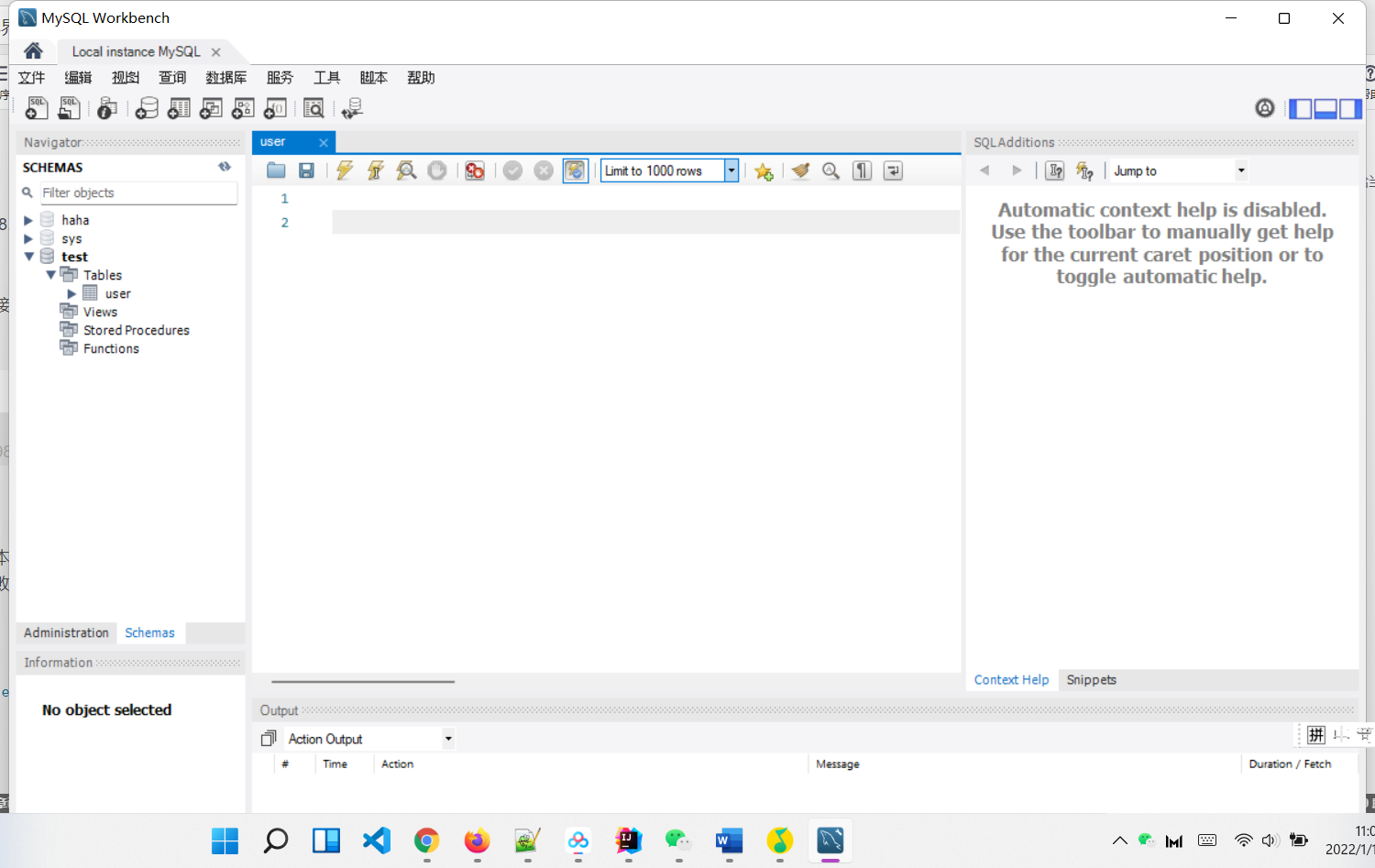Open the Jump to dropdown
The image size is (1375, 868).
pos(1241,170)
